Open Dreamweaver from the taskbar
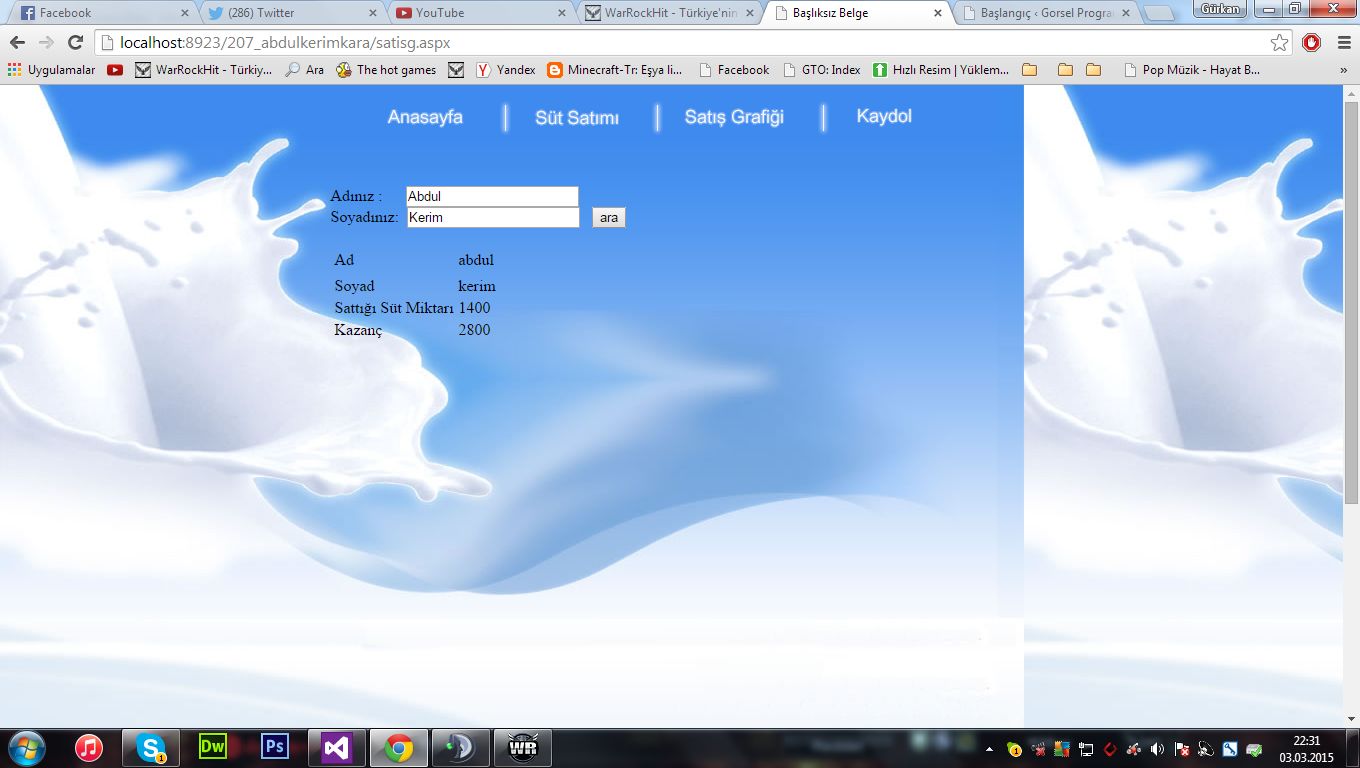 [x=213, y=747]
